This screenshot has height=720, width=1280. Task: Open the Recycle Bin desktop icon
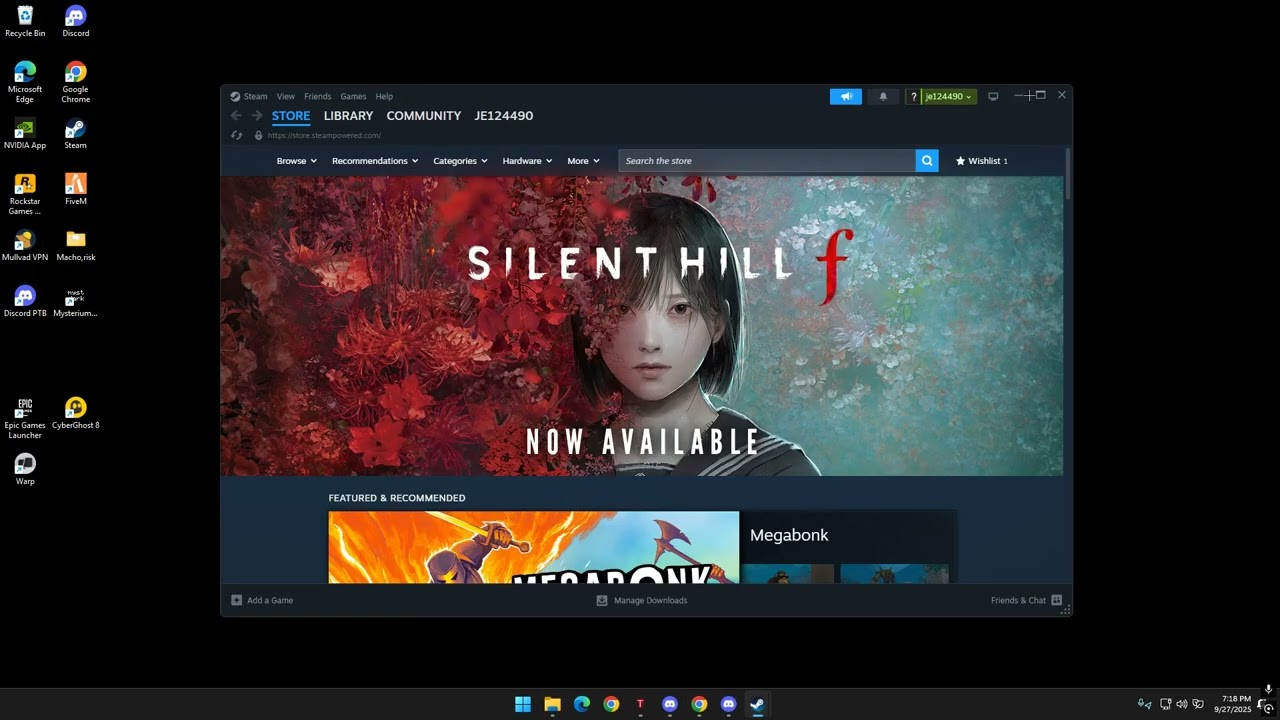25,21
